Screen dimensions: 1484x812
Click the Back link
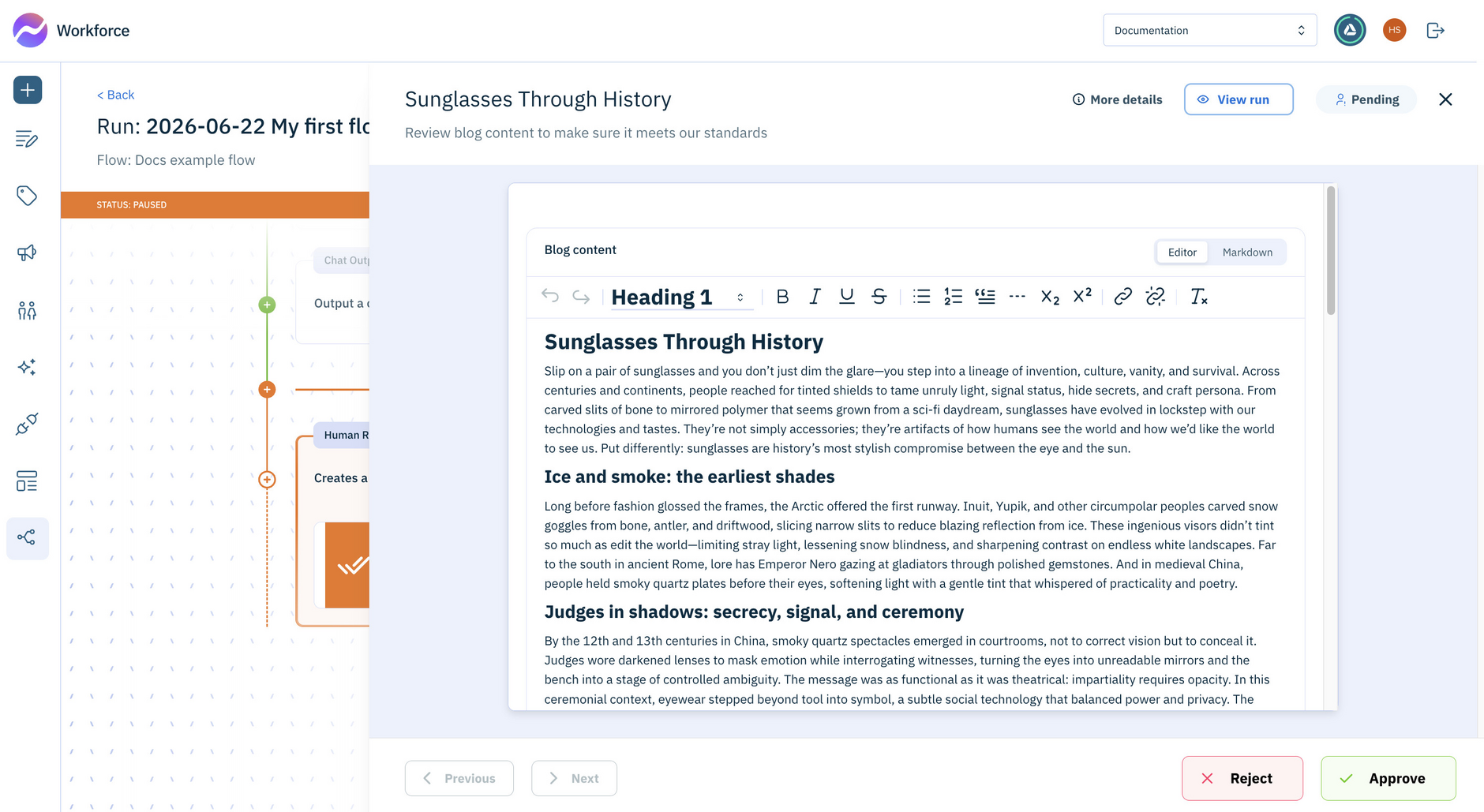pyautogui.click(x=115, y=95)
